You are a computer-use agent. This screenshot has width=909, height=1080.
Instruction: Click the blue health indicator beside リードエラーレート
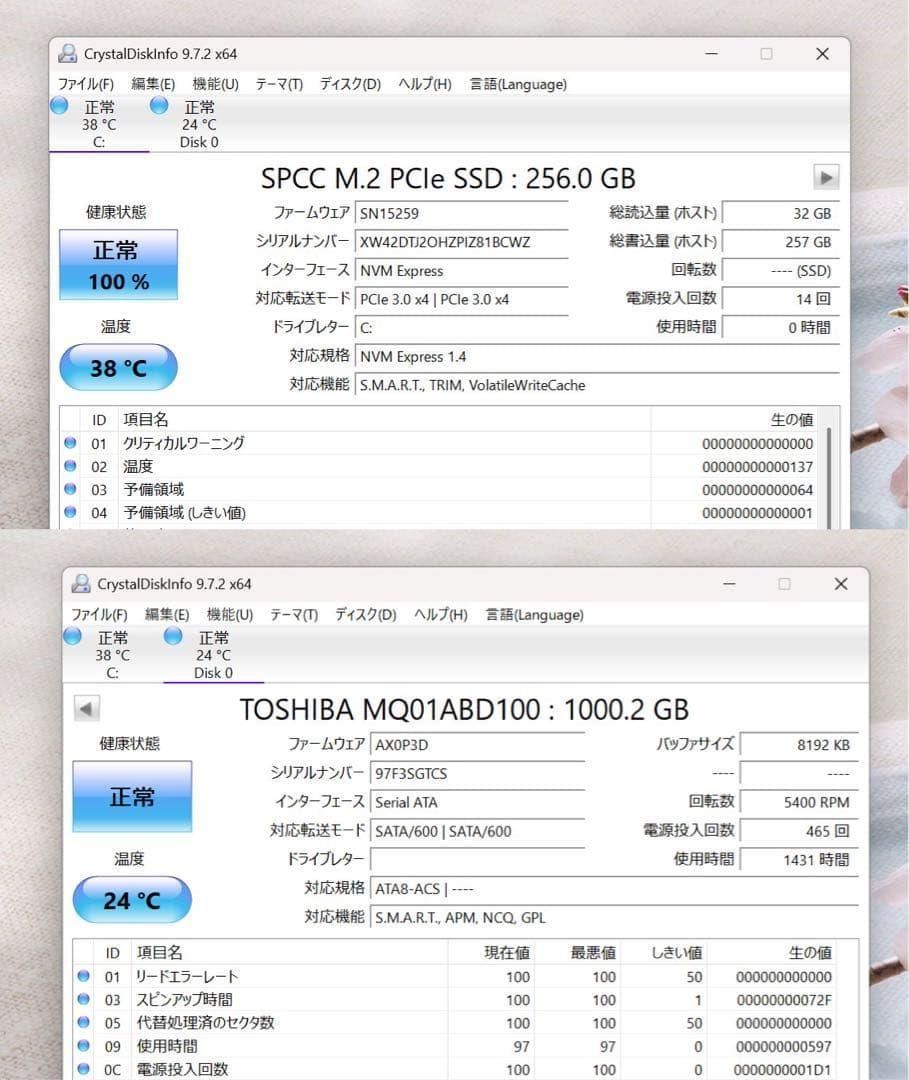pyautogui.click(x=83, y=977)
